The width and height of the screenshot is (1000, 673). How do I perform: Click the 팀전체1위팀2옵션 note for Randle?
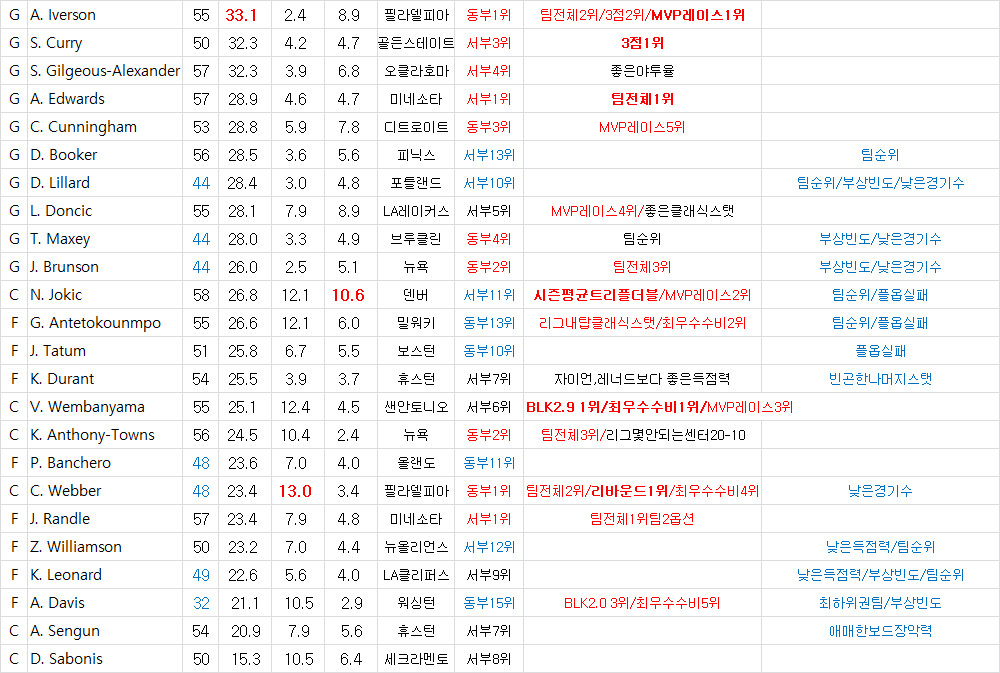642,520
